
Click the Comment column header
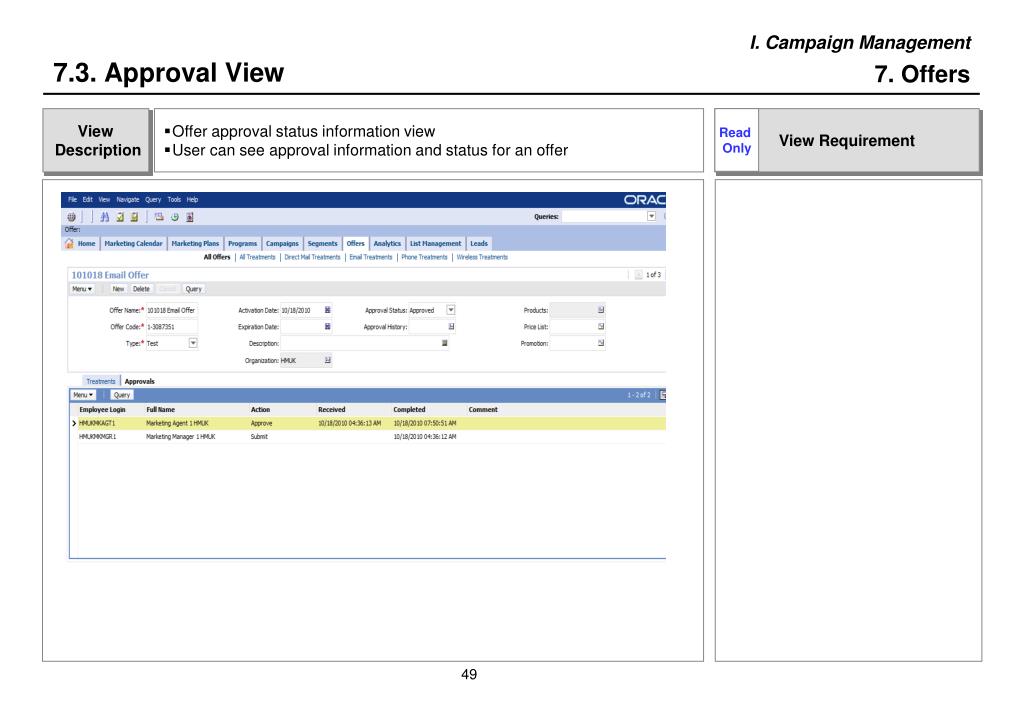483,410
